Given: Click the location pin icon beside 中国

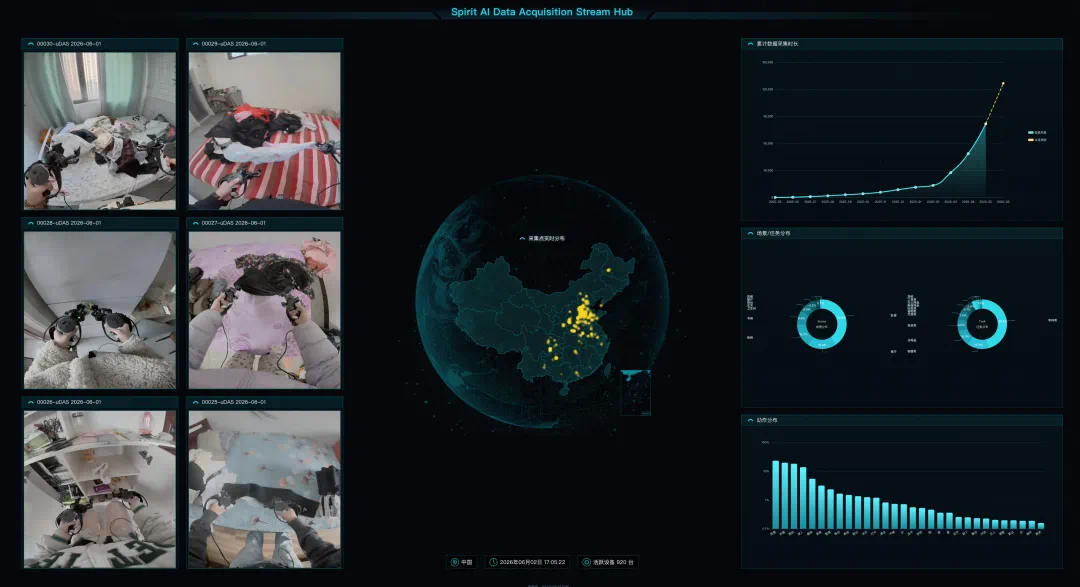Looking at the screenshot, I should pos(455,562).
